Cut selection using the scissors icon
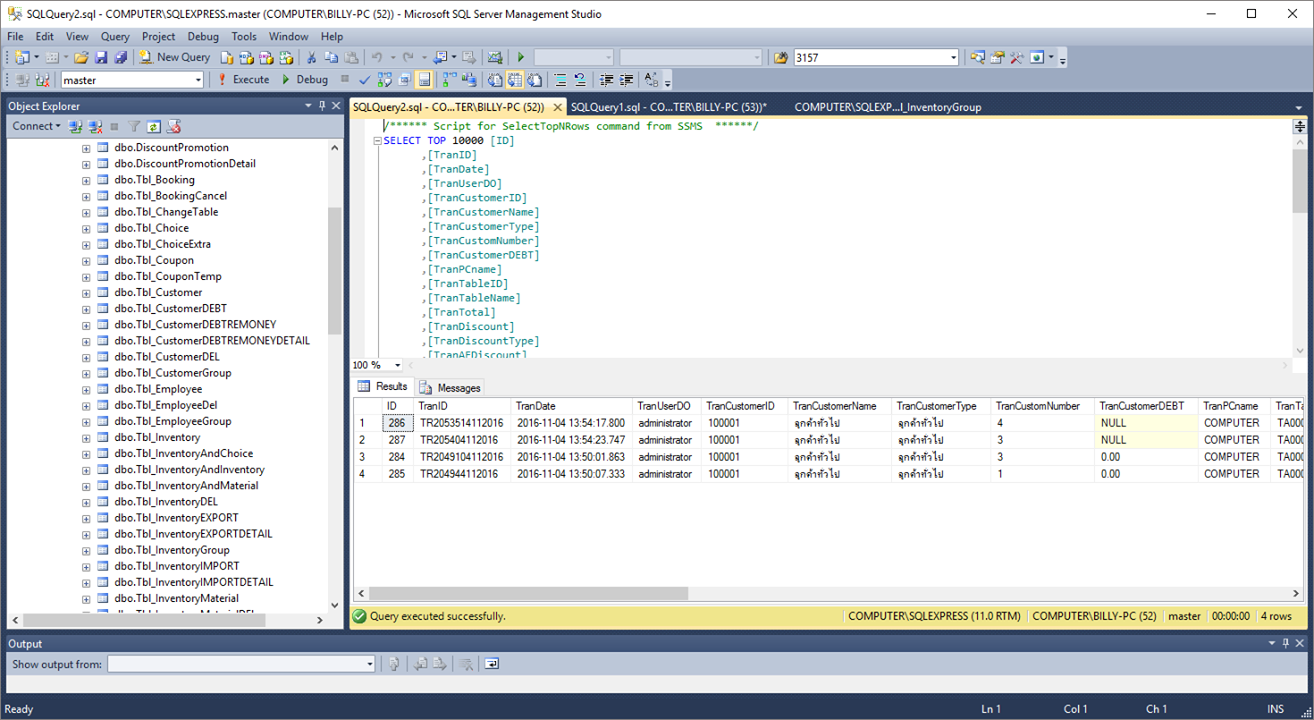This screenshot has width=1314, height=720. (x=311, y=58)
